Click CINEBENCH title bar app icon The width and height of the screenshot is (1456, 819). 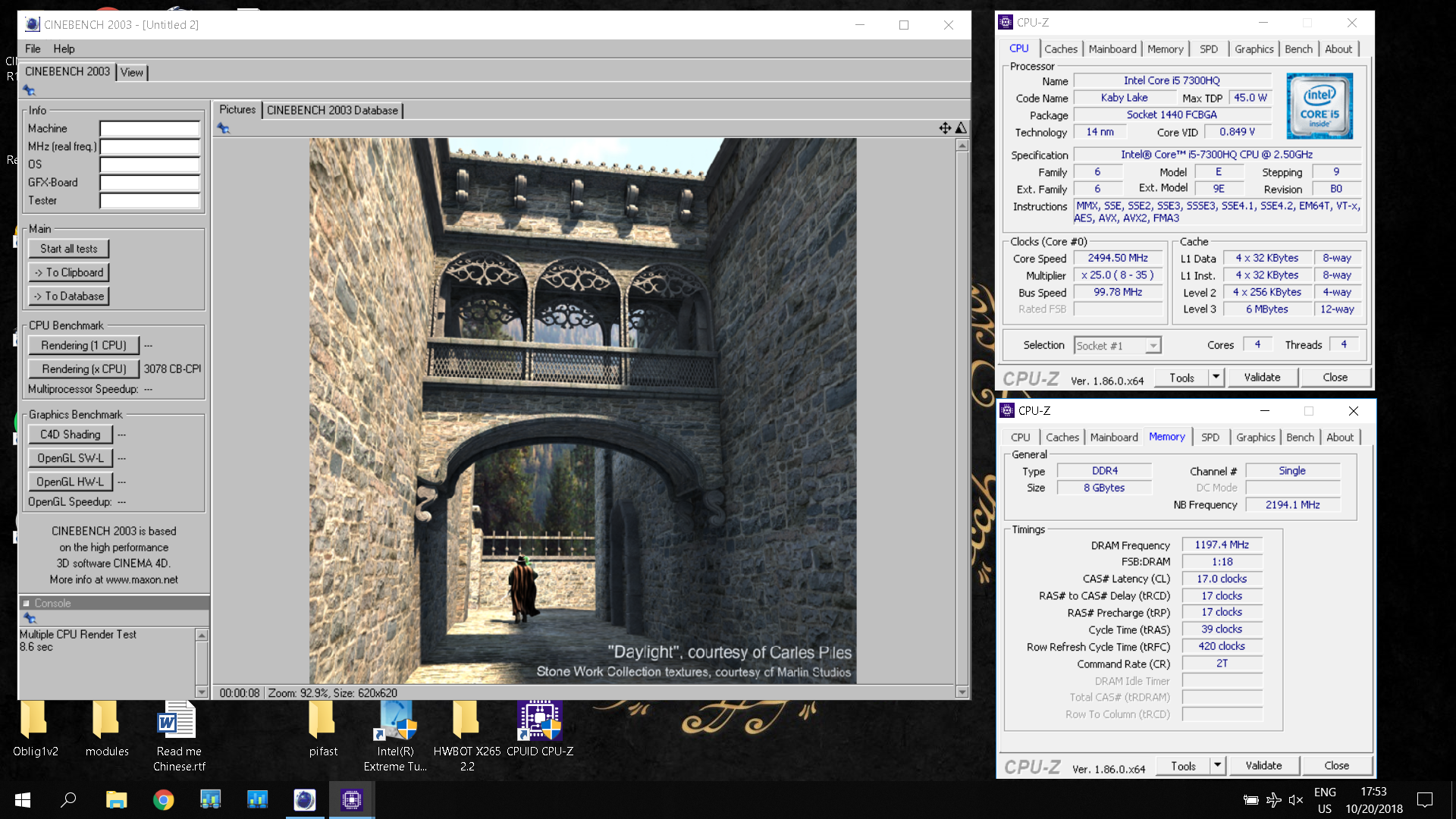tap(33, 24)
